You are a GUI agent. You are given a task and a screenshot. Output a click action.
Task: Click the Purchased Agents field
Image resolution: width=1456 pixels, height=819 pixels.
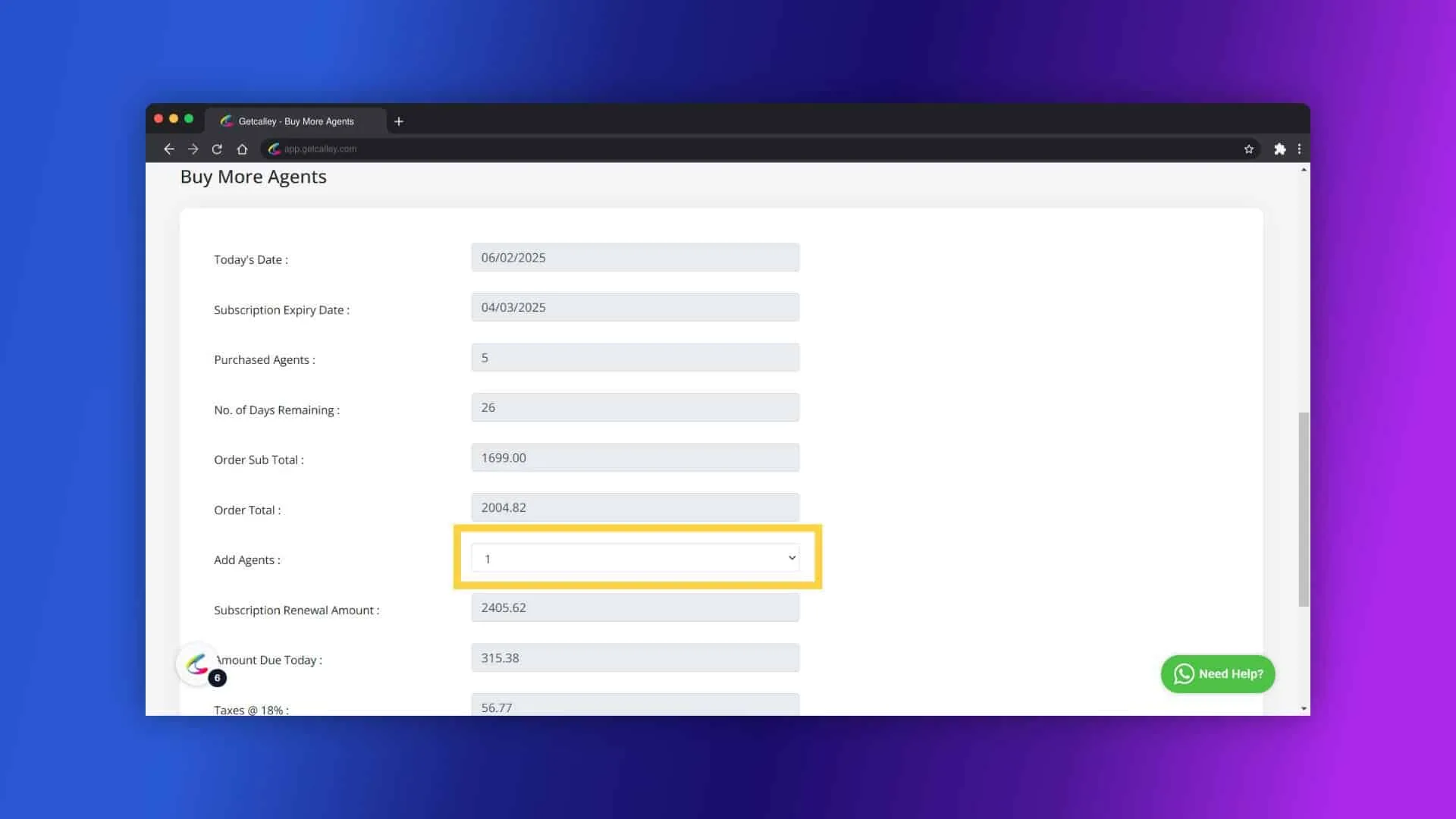pyautogui.click(x=635, y=358)
